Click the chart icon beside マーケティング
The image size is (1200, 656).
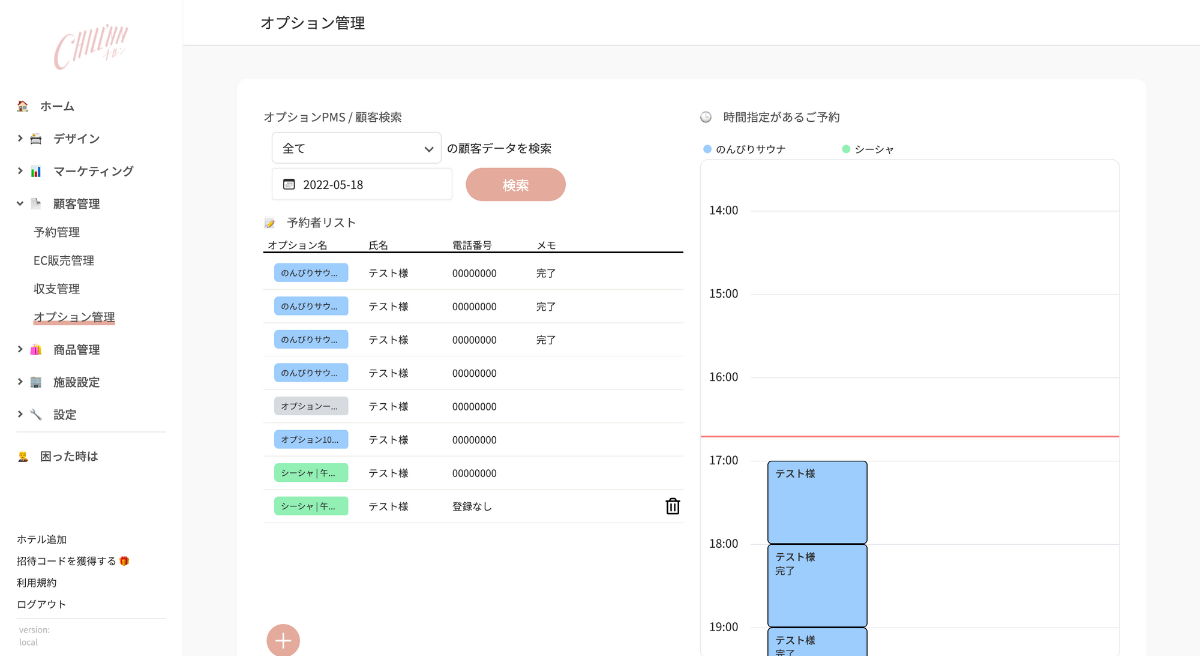(36, 171)
